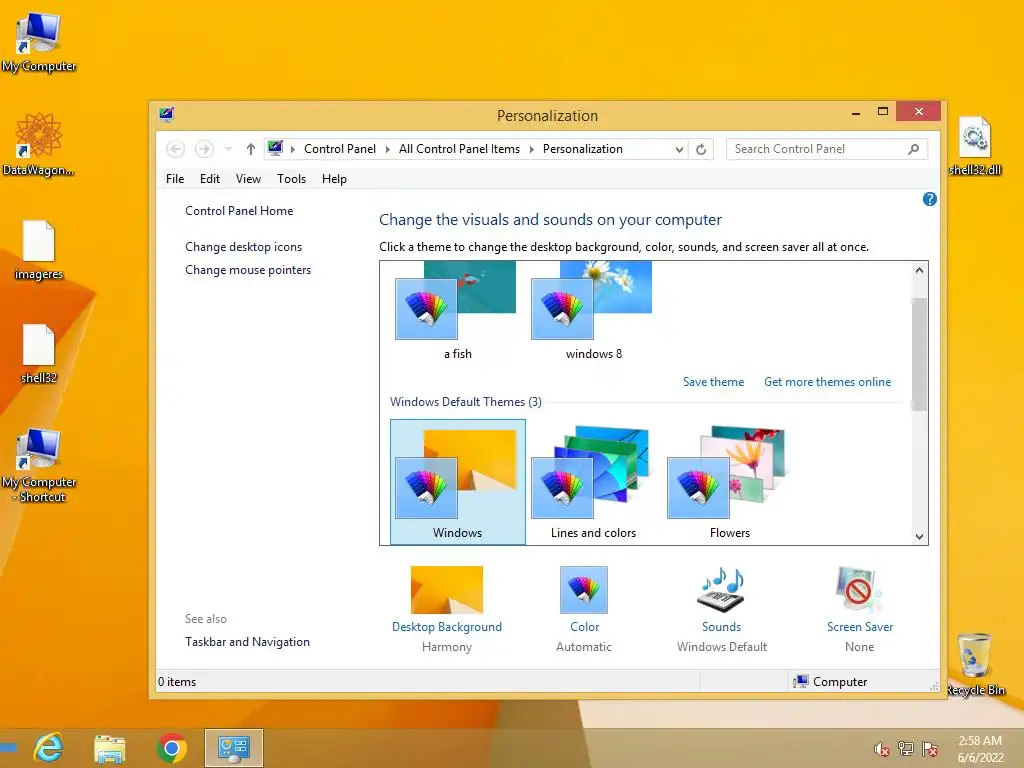The height and width of the screenshot is (768, 1024).
Task: Open the Edit menu
Action: pyautogui.click(x=210, y=179)
